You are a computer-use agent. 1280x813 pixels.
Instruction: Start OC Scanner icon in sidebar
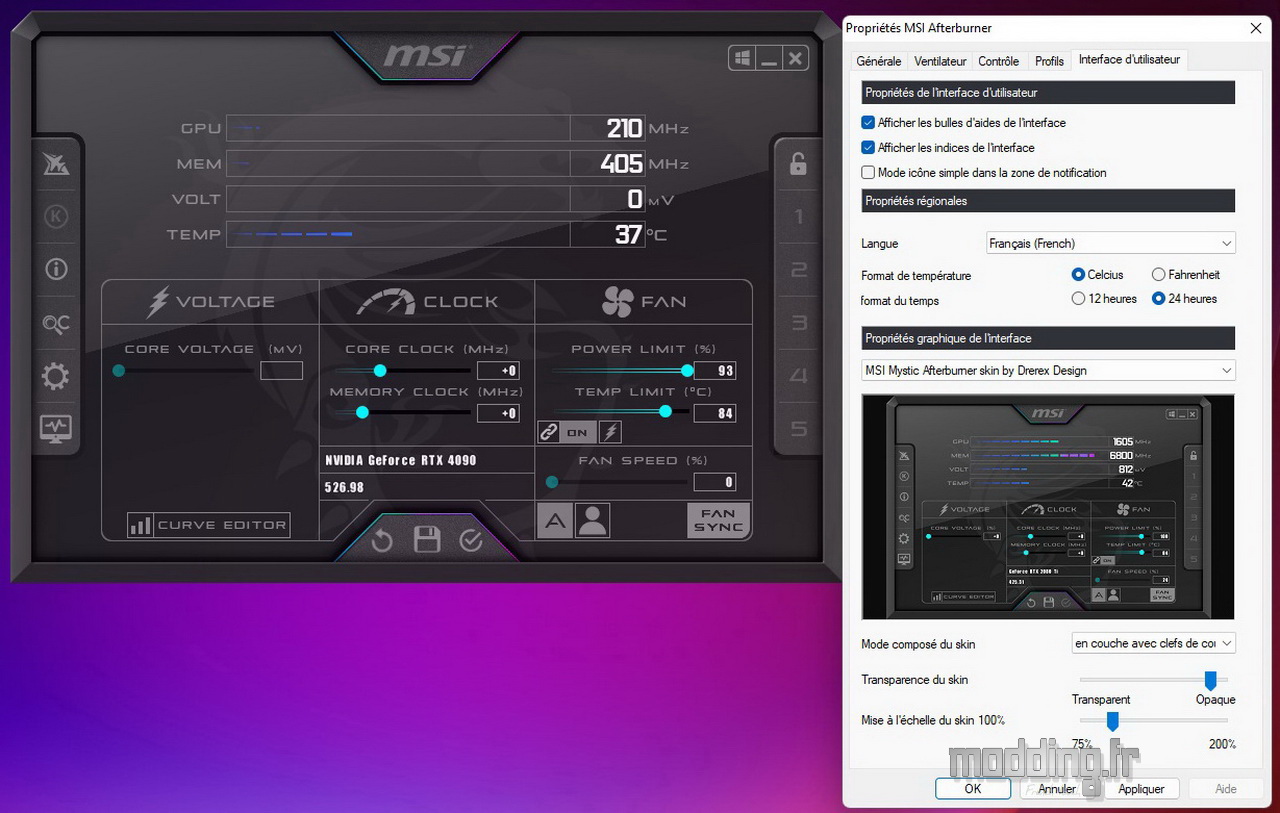pos(56,323)
